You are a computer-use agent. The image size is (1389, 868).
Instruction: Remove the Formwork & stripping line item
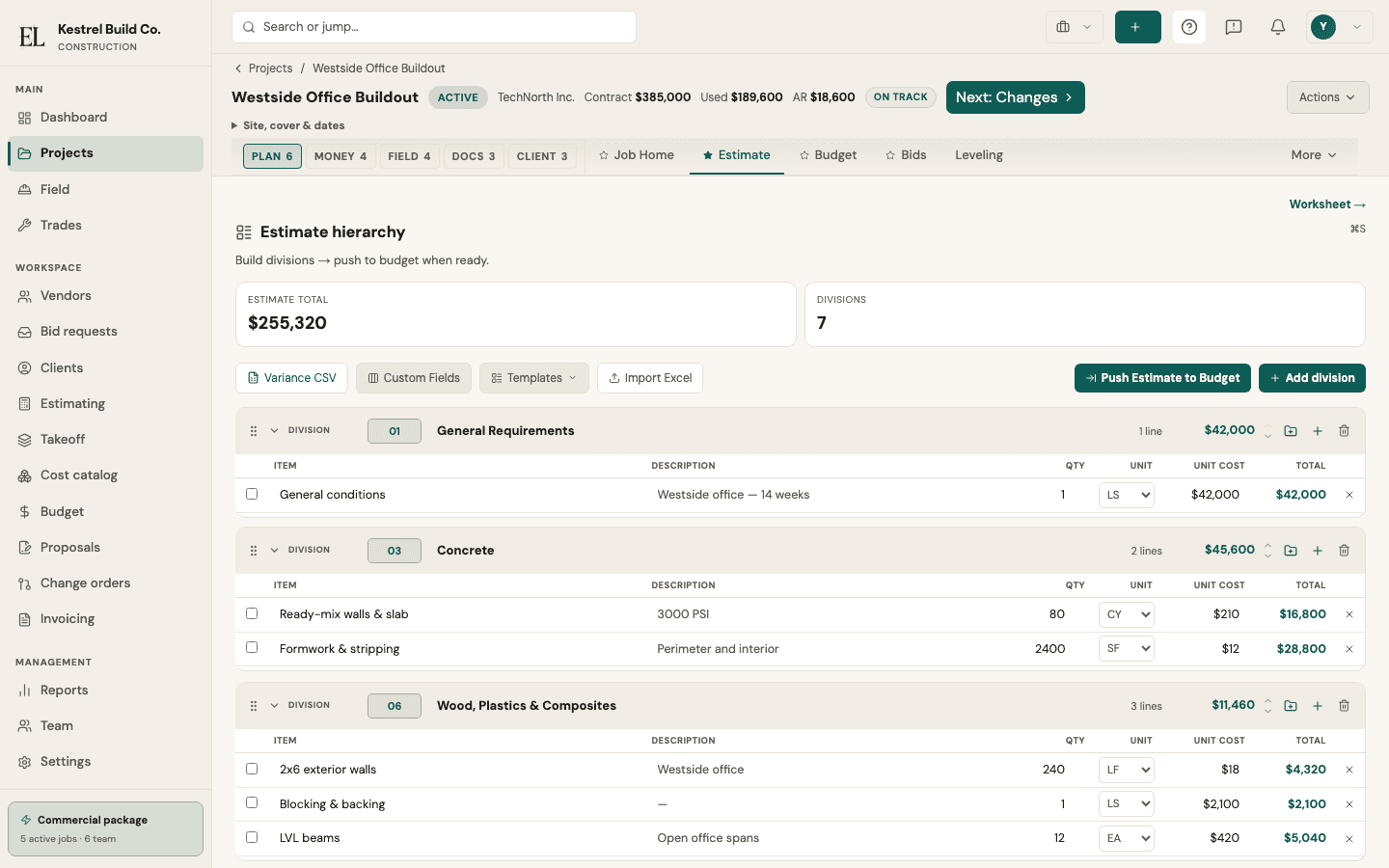tap(1349, 649)
